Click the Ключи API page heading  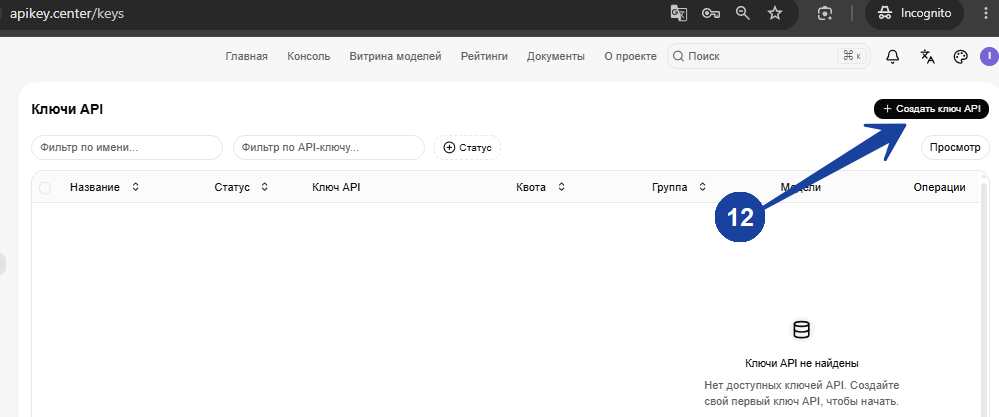67,110
